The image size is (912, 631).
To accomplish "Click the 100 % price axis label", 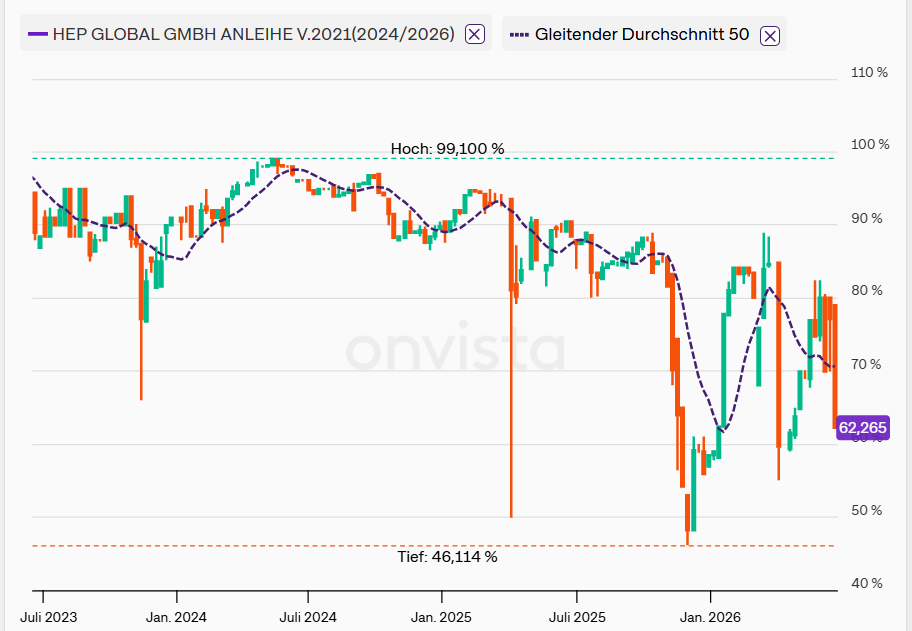I will 870,144.
